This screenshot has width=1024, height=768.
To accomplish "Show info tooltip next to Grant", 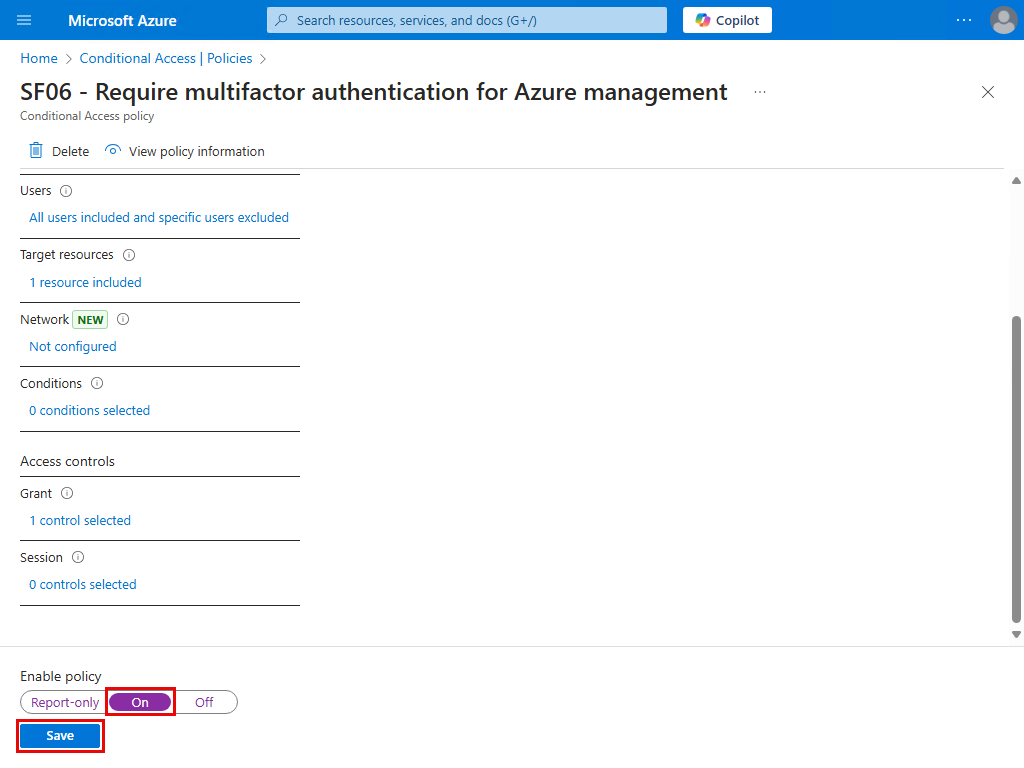I will tap(67, 493).
